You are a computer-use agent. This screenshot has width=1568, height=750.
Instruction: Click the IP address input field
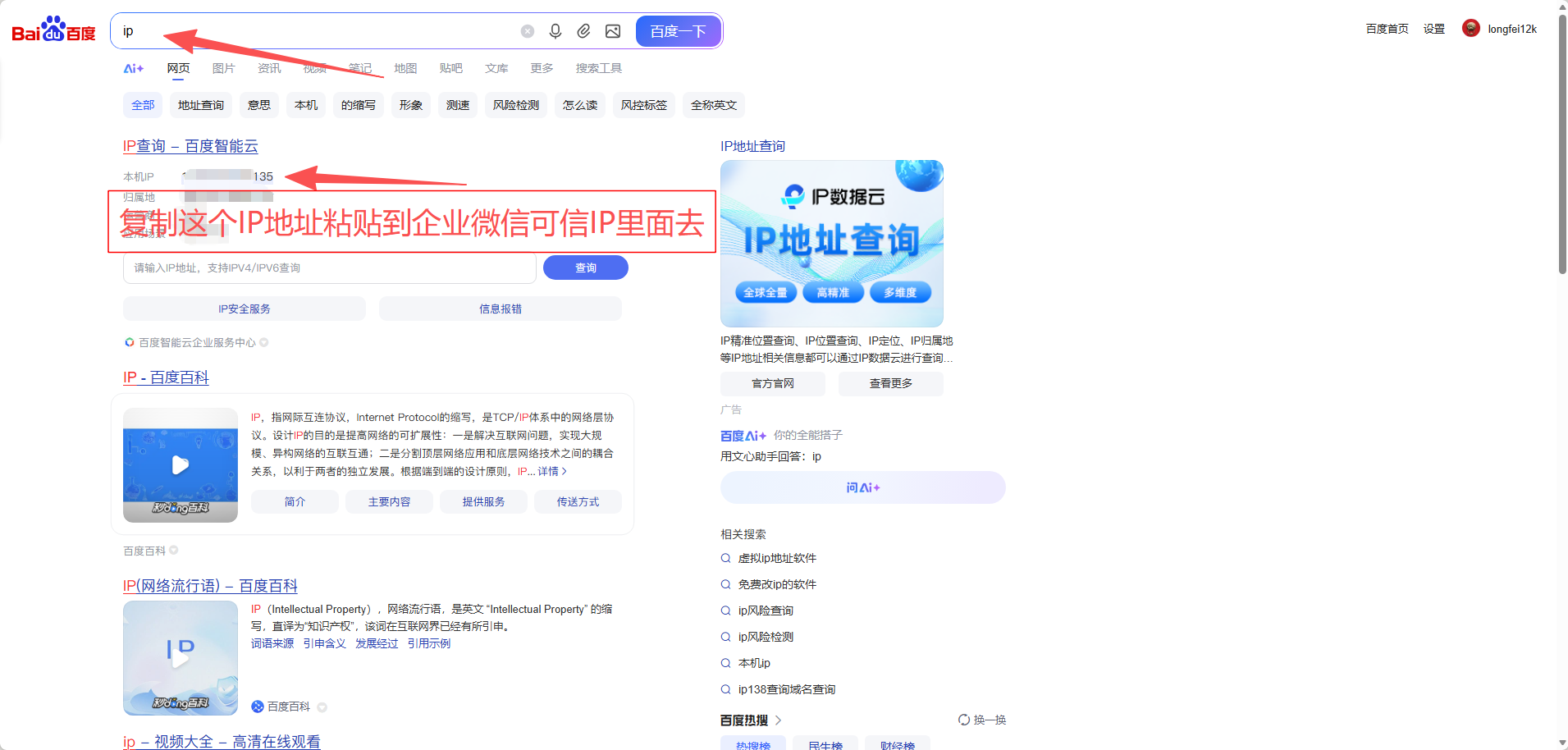[x=330, y=268]
